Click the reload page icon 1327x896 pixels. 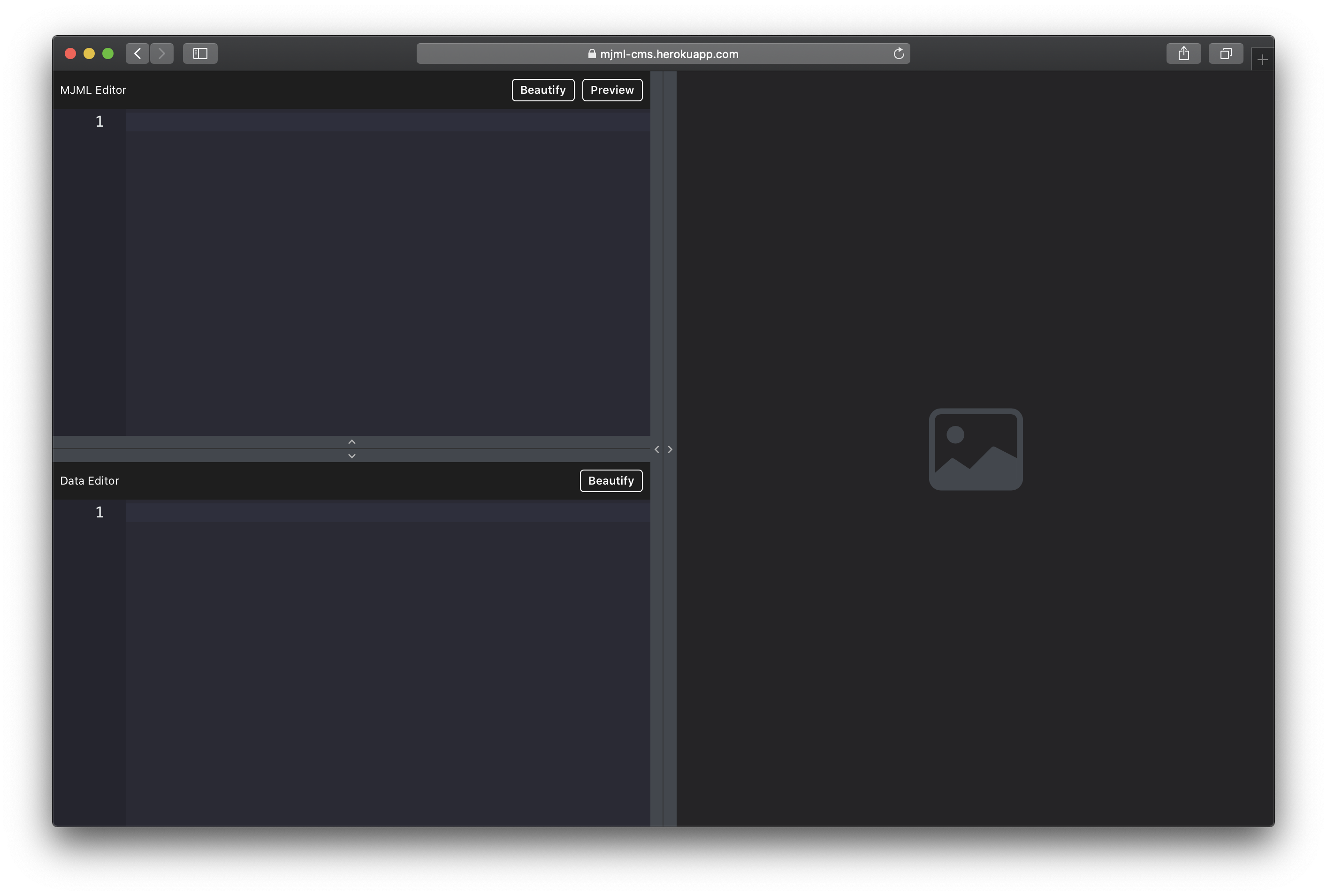point(898,53)
